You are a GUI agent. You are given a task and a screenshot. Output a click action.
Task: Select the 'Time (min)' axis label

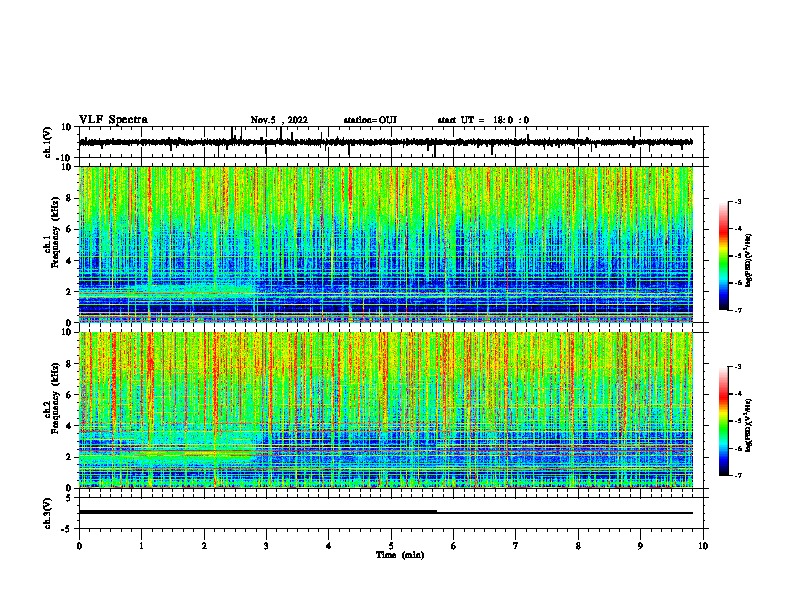coord(400,555)
